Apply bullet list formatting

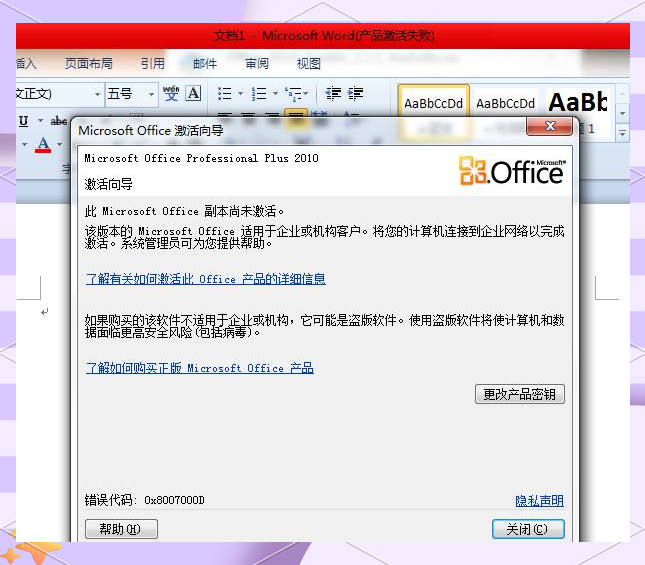224,94
